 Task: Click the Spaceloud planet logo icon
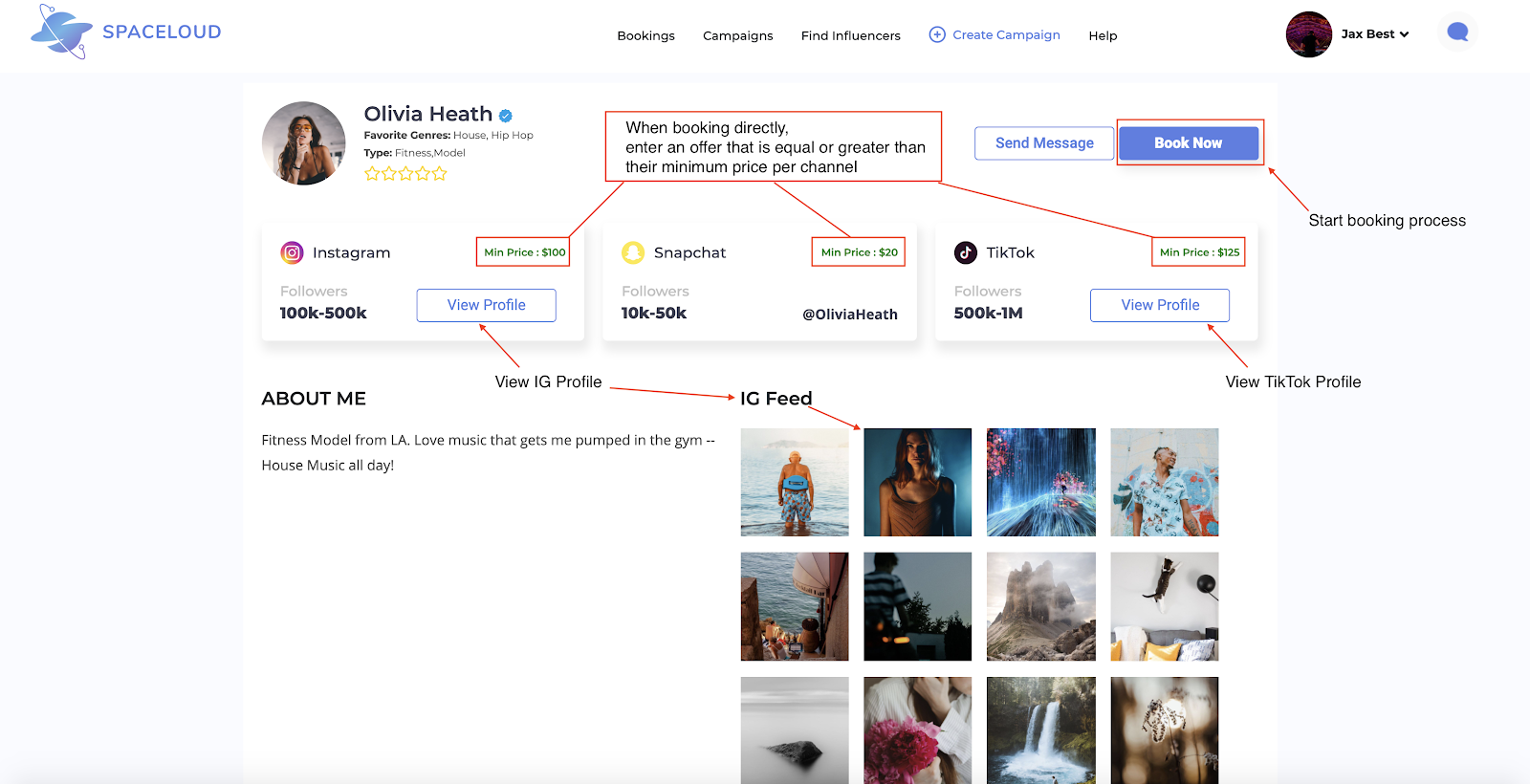(62, 32)
